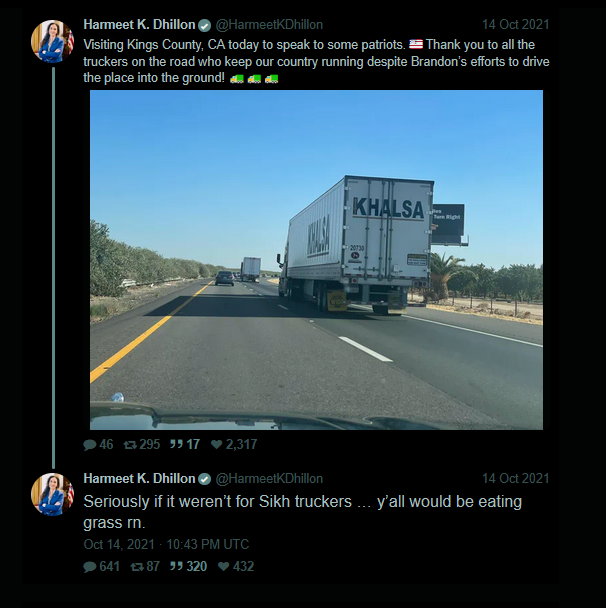
Task: Open the avatar on the Kings County tweet
Action: point(52,41)
